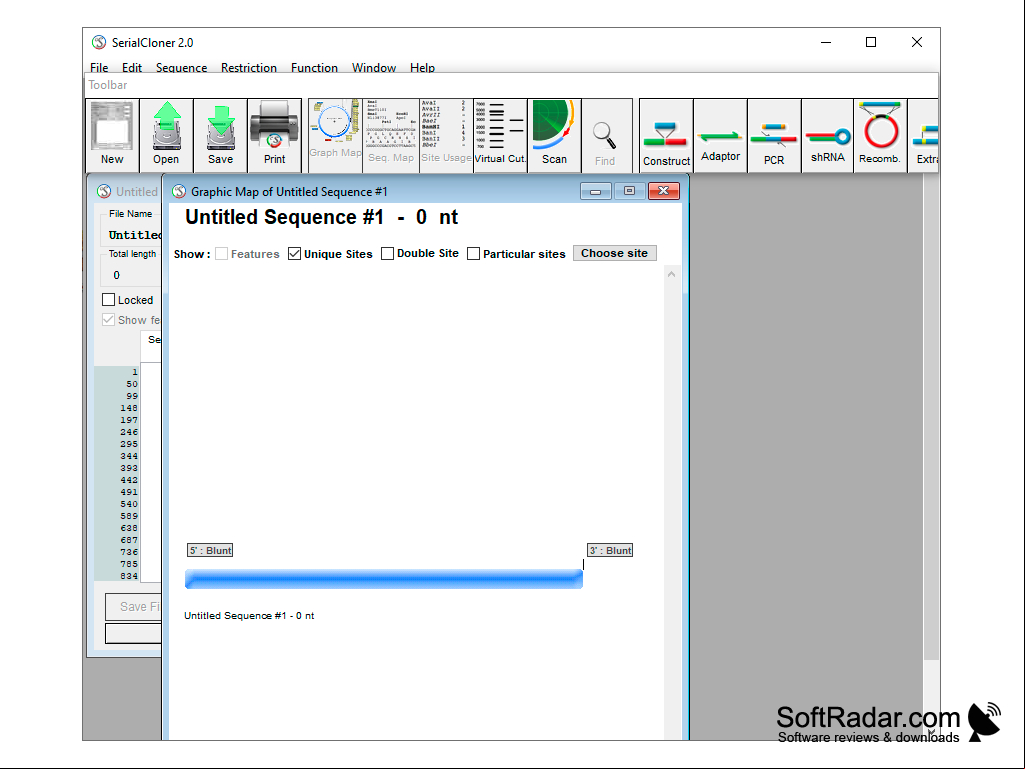Click line number 834 in sequence window
This screenshot has height=769, width=1025.
129,576
